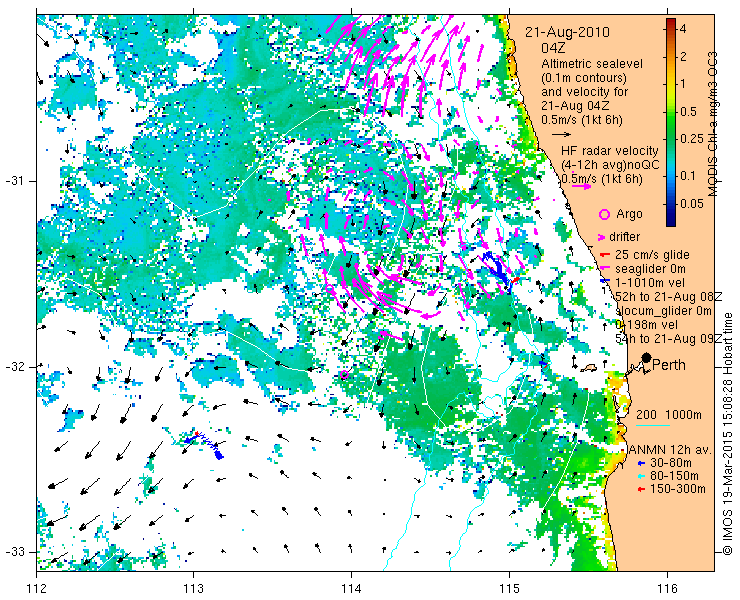This screenshot has height=600, width=740.
Task: Click the '0-198m vel' label
Action: (647, 325)
